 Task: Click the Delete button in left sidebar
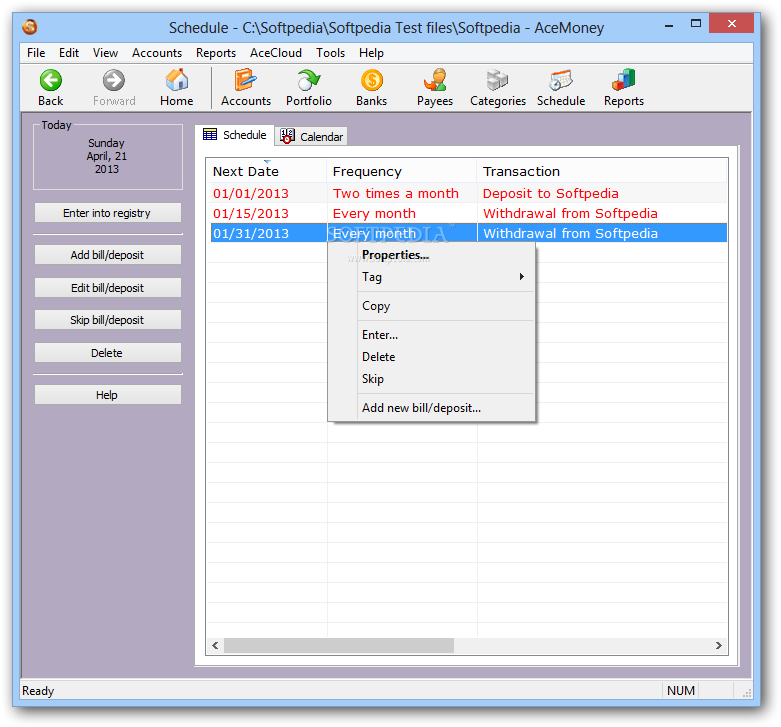click(x=108, y=353)
